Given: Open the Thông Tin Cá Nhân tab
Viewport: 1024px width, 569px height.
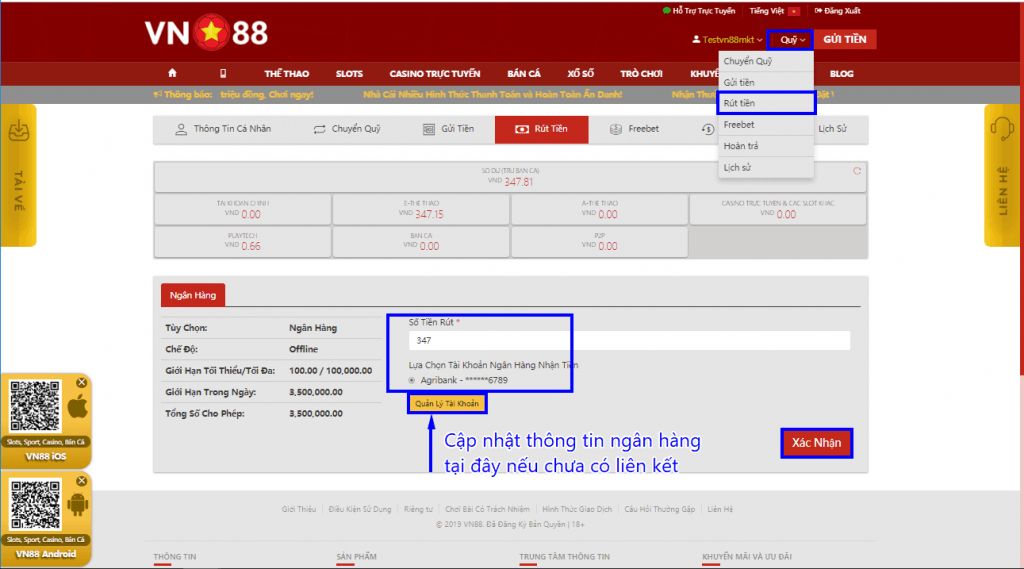Looking at the screenshot, I should [x=222, y=129].
